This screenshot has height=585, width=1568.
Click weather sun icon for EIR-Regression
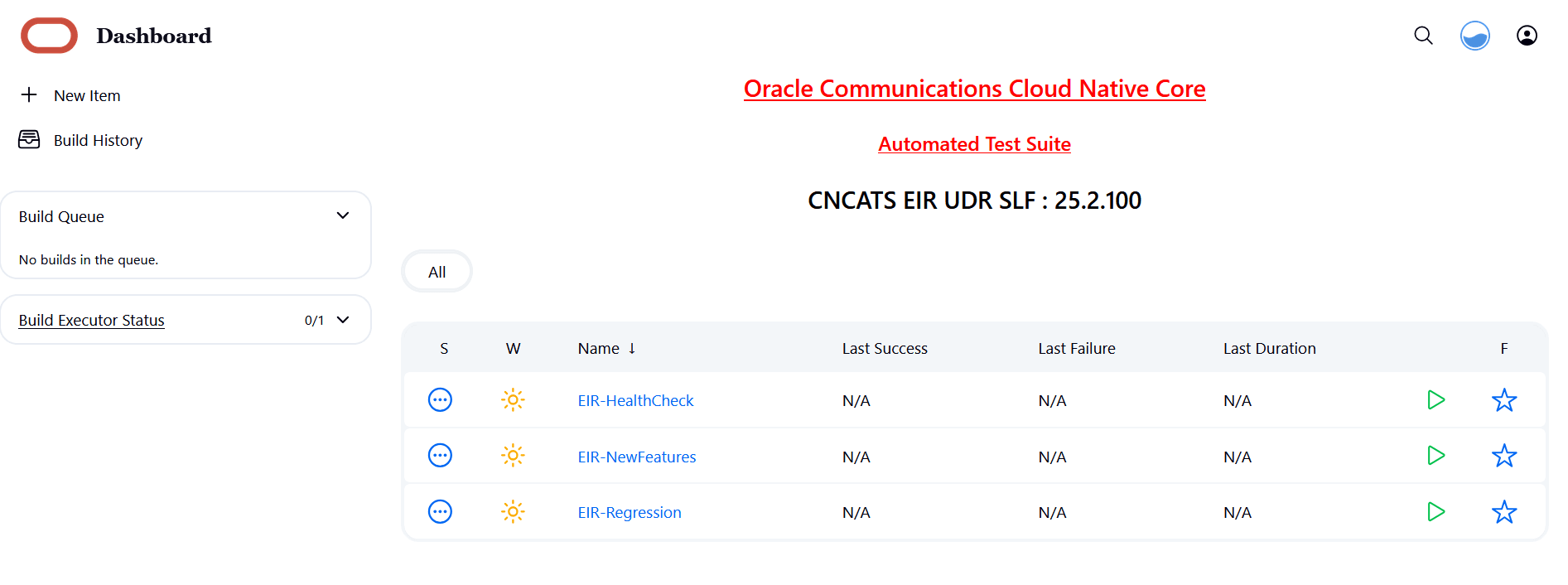[513, 512]
